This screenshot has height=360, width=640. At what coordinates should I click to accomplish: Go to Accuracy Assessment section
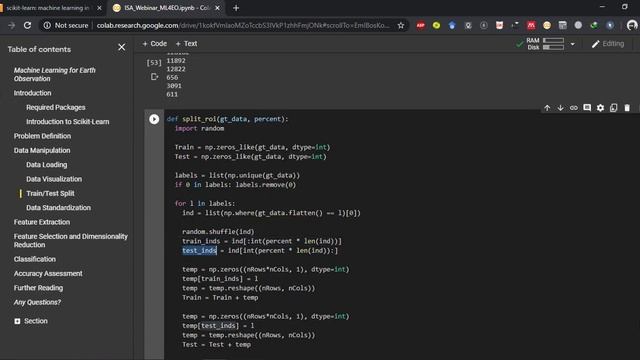coord(48,273)
